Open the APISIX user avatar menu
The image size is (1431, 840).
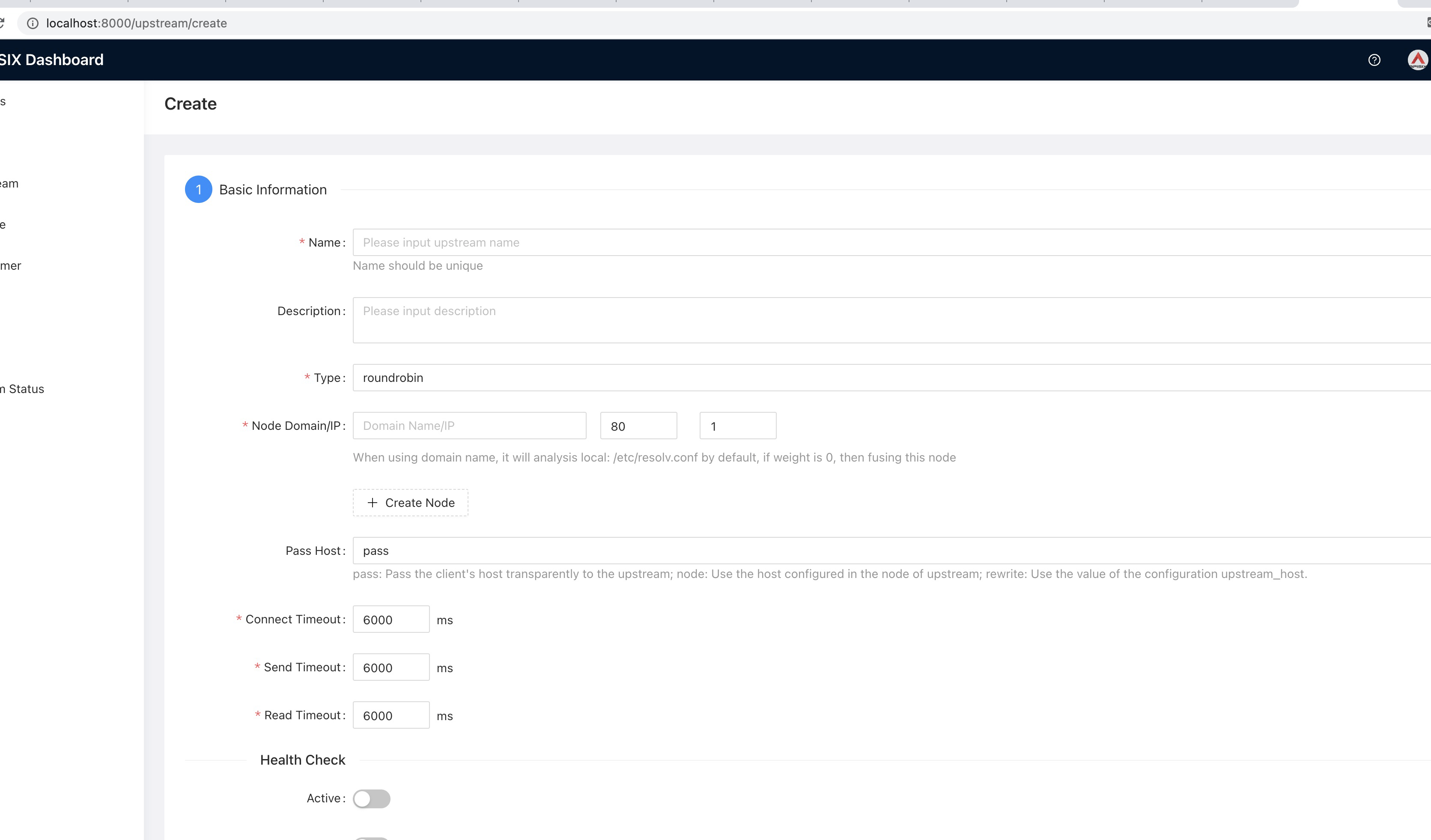(1417, 60)
